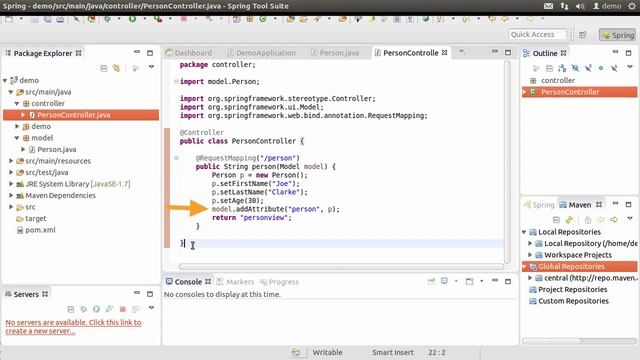Screen dimensions: 640x360
Task: Expand src/main/resources folder
Action: click(11, 161)
